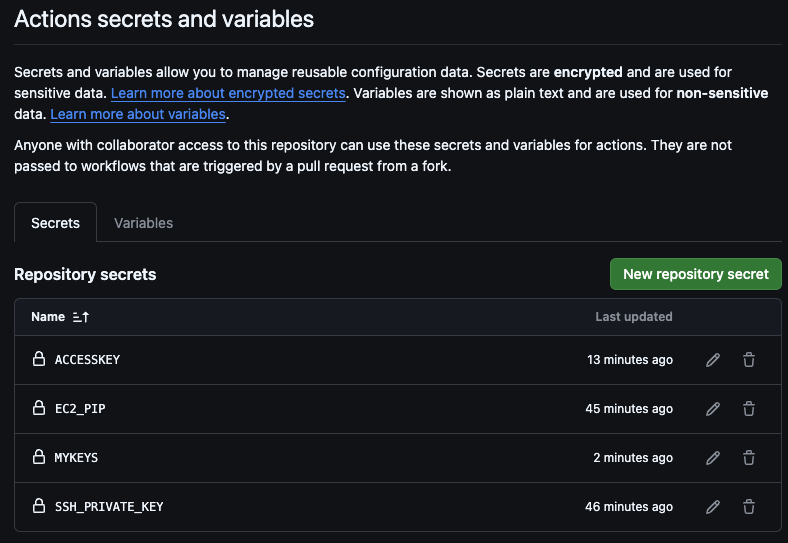Delete the ACCESSKEY secret with trash icon
The height and width of the screenshot is (543, 788).
click(x=748, y=360)
